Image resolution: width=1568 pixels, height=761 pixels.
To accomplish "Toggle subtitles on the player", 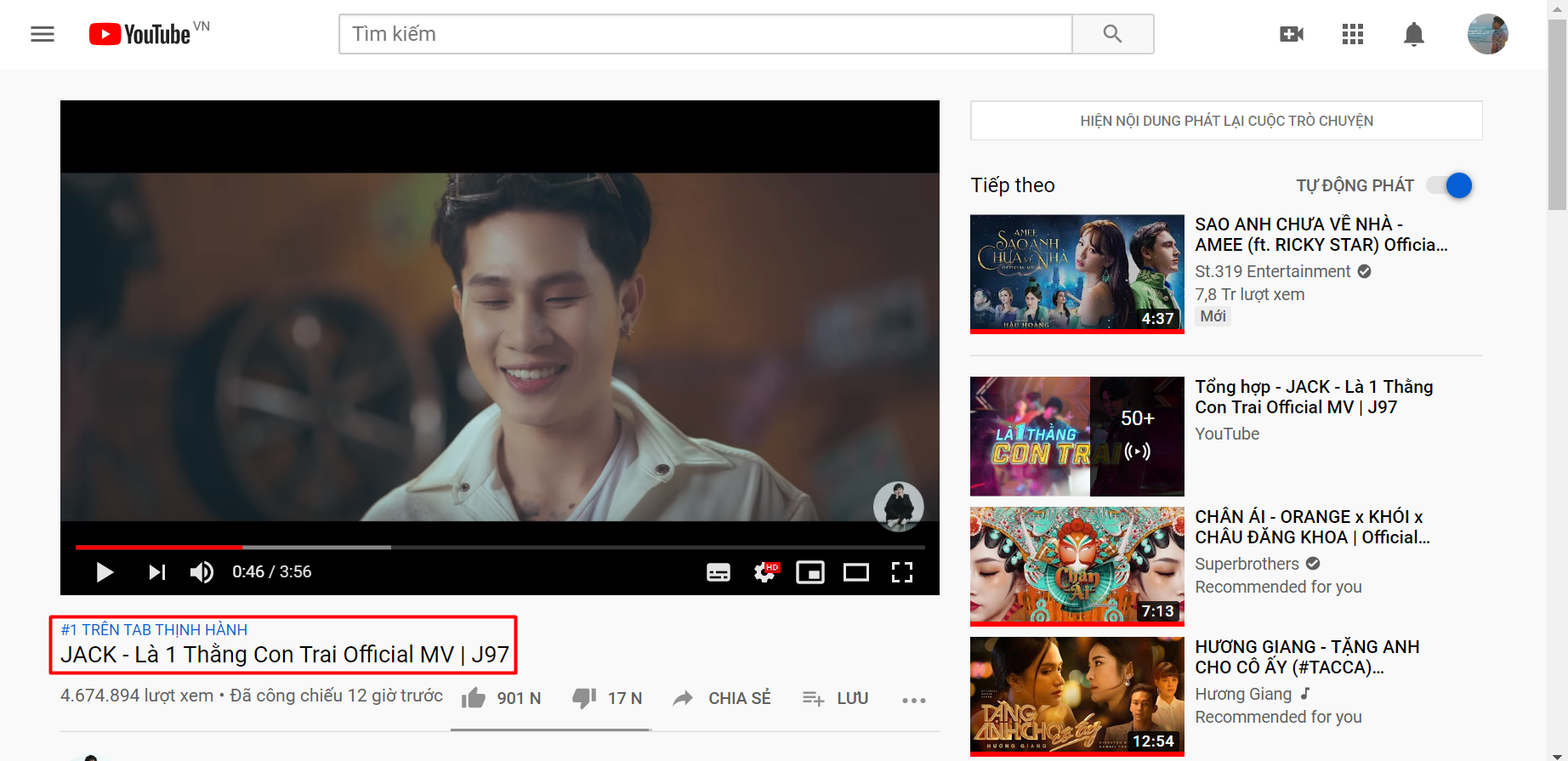I will [x=719, y=572].
